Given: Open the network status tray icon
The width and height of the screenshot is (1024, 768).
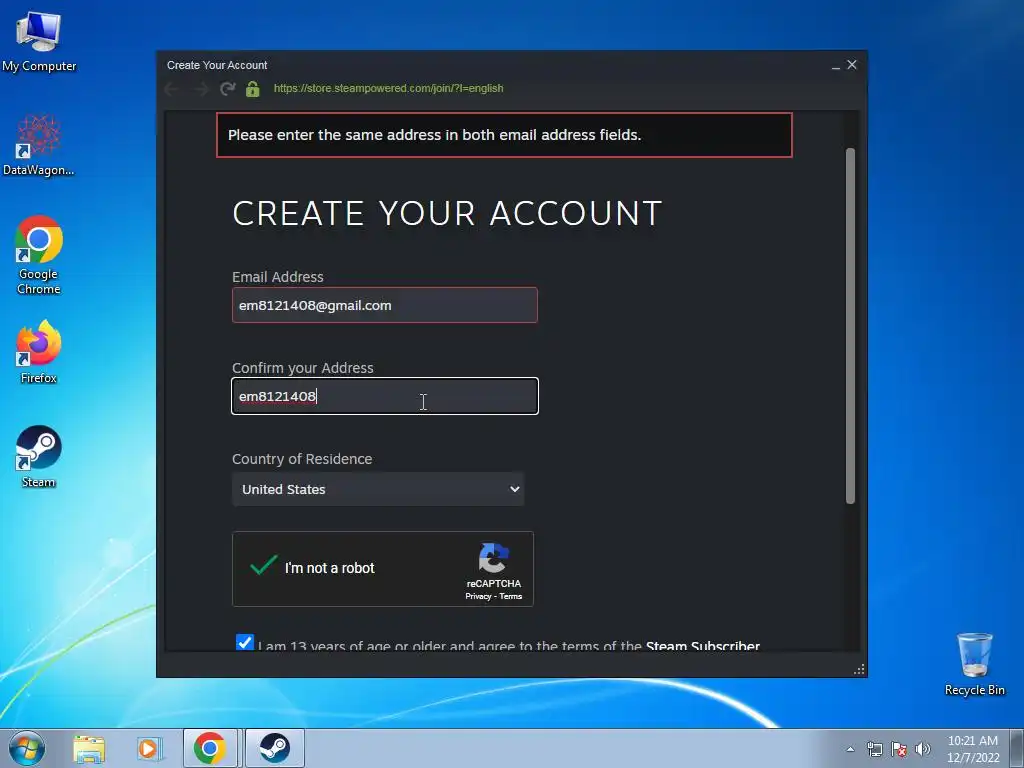Looking at the screenshot, I should click(874, 749).
